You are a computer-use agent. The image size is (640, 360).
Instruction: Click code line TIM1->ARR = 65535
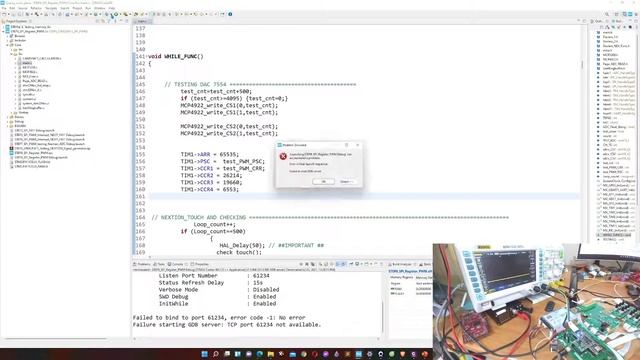tap(209, 154)
